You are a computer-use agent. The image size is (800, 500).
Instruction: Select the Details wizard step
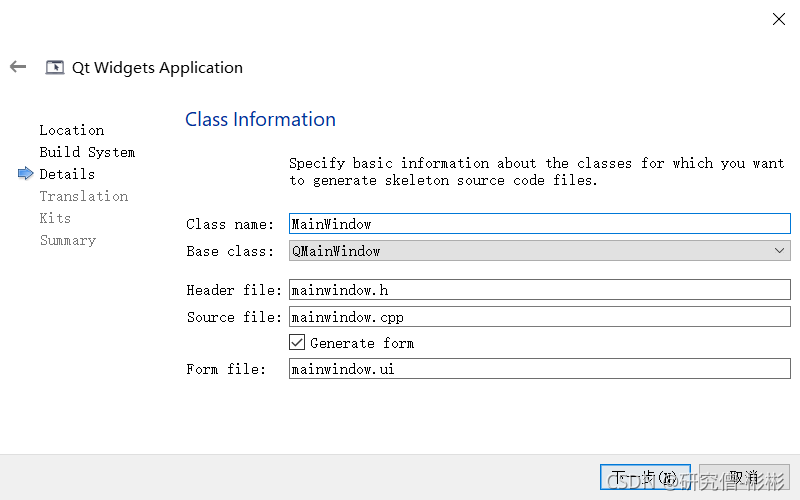click(67, 174)
